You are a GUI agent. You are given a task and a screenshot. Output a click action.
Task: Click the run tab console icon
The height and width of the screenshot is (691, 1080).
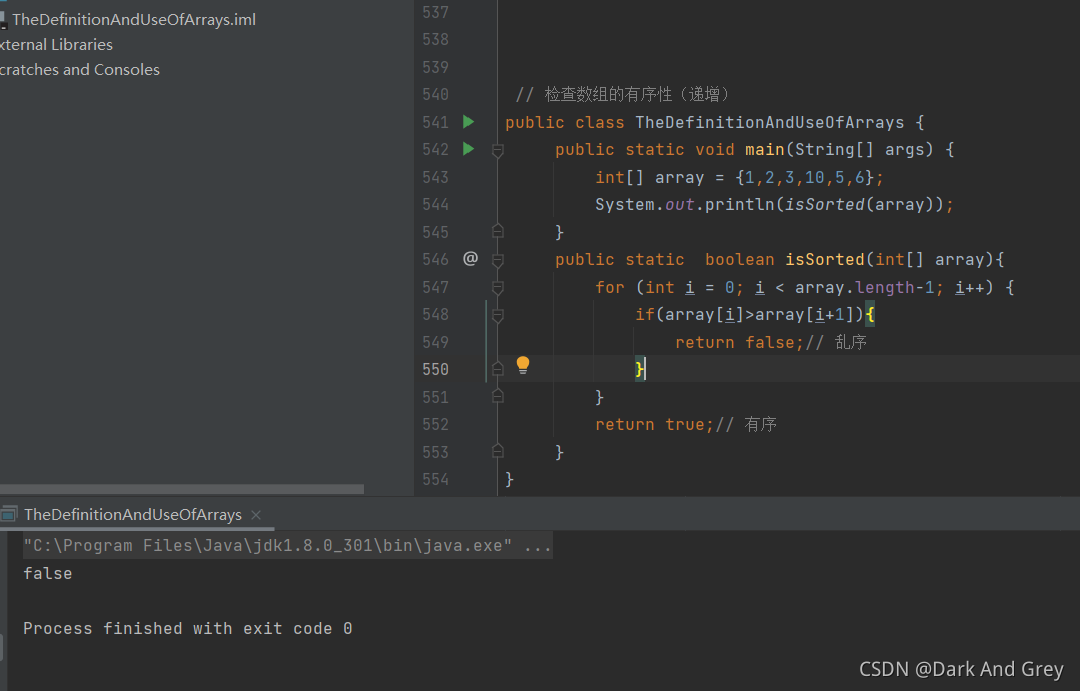(x=9, y=514)
